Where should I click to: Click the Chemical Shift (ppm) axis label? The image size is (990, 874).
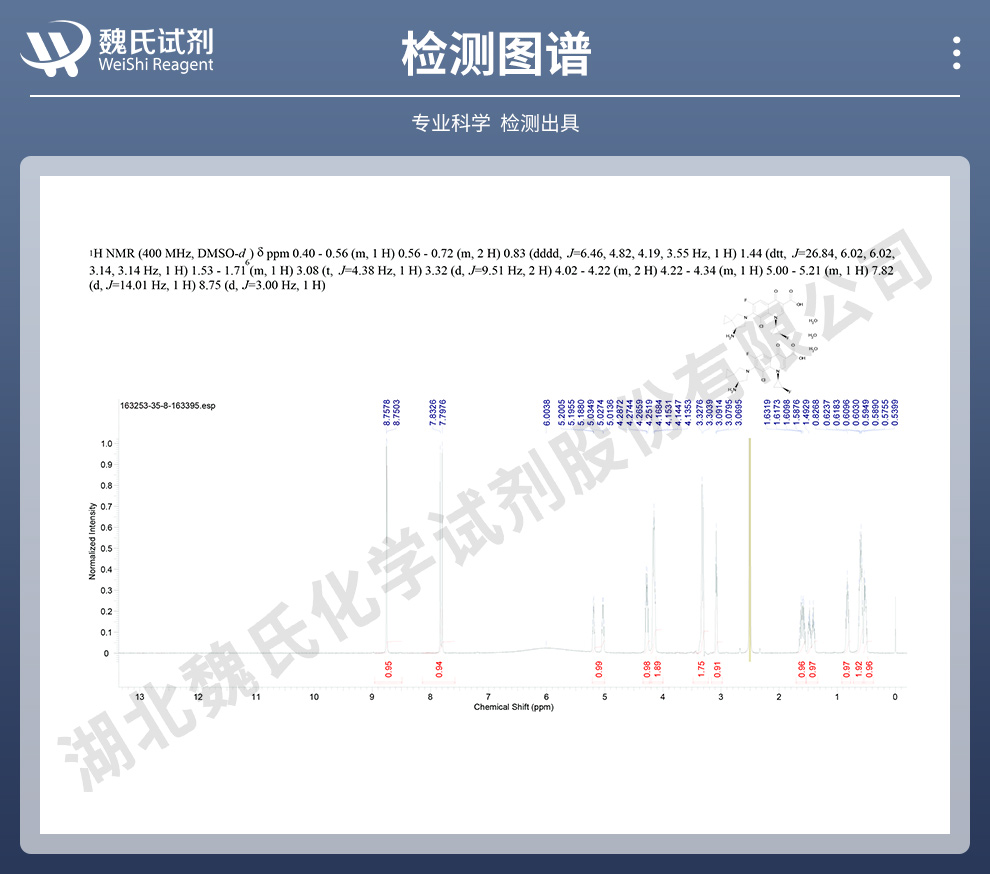(x=513, y=707)
